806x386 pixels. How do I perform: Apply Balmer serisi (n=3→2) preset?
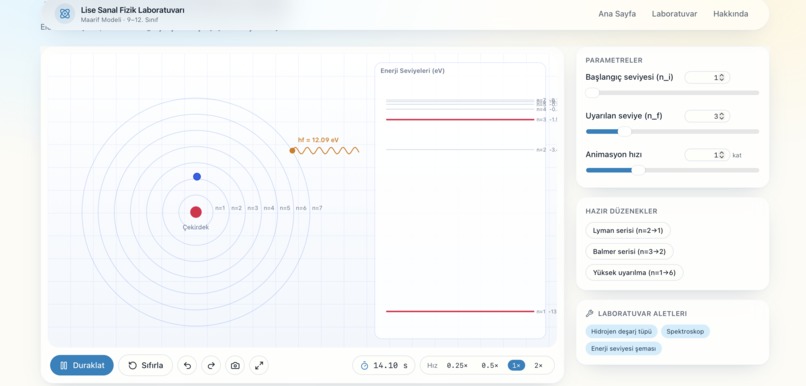(x=629, y=251)
